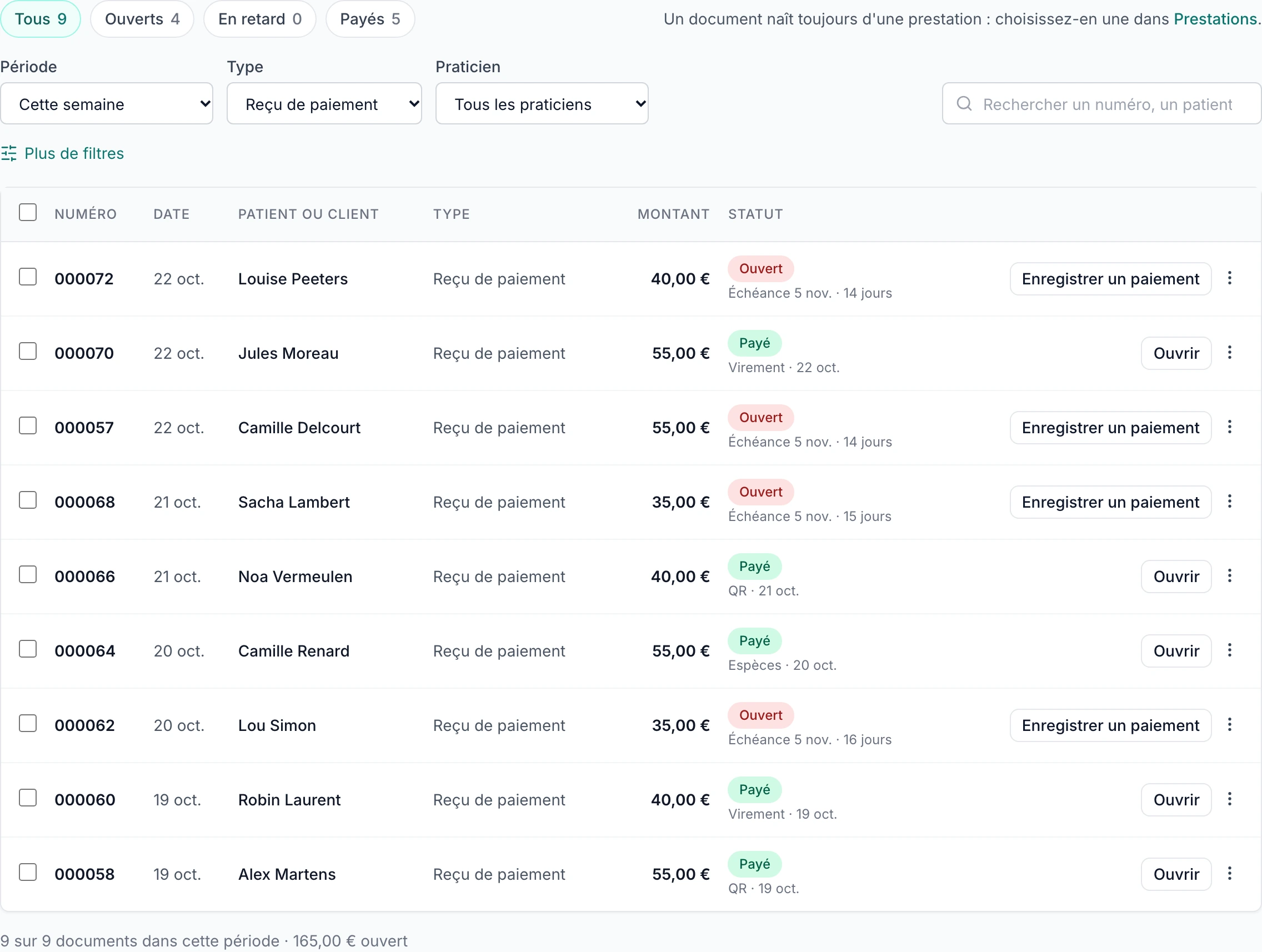Open more options for invoice 000062

coord(1229,725)
